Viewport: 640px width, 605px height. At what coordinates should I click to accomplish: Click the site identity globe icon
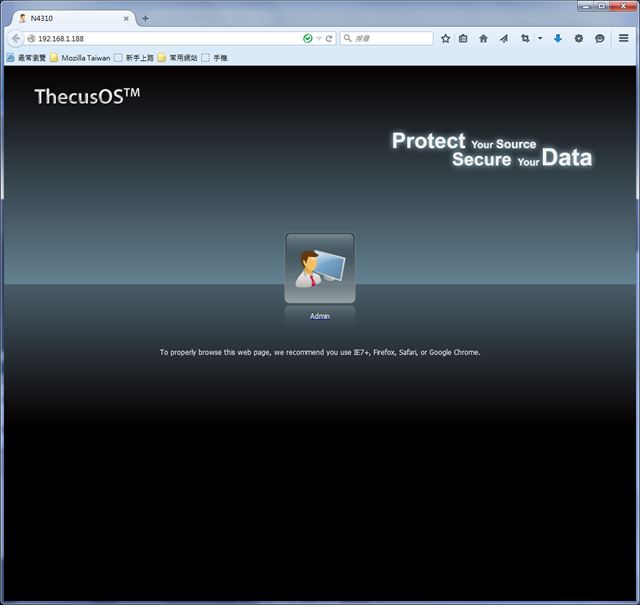point(31,38)
